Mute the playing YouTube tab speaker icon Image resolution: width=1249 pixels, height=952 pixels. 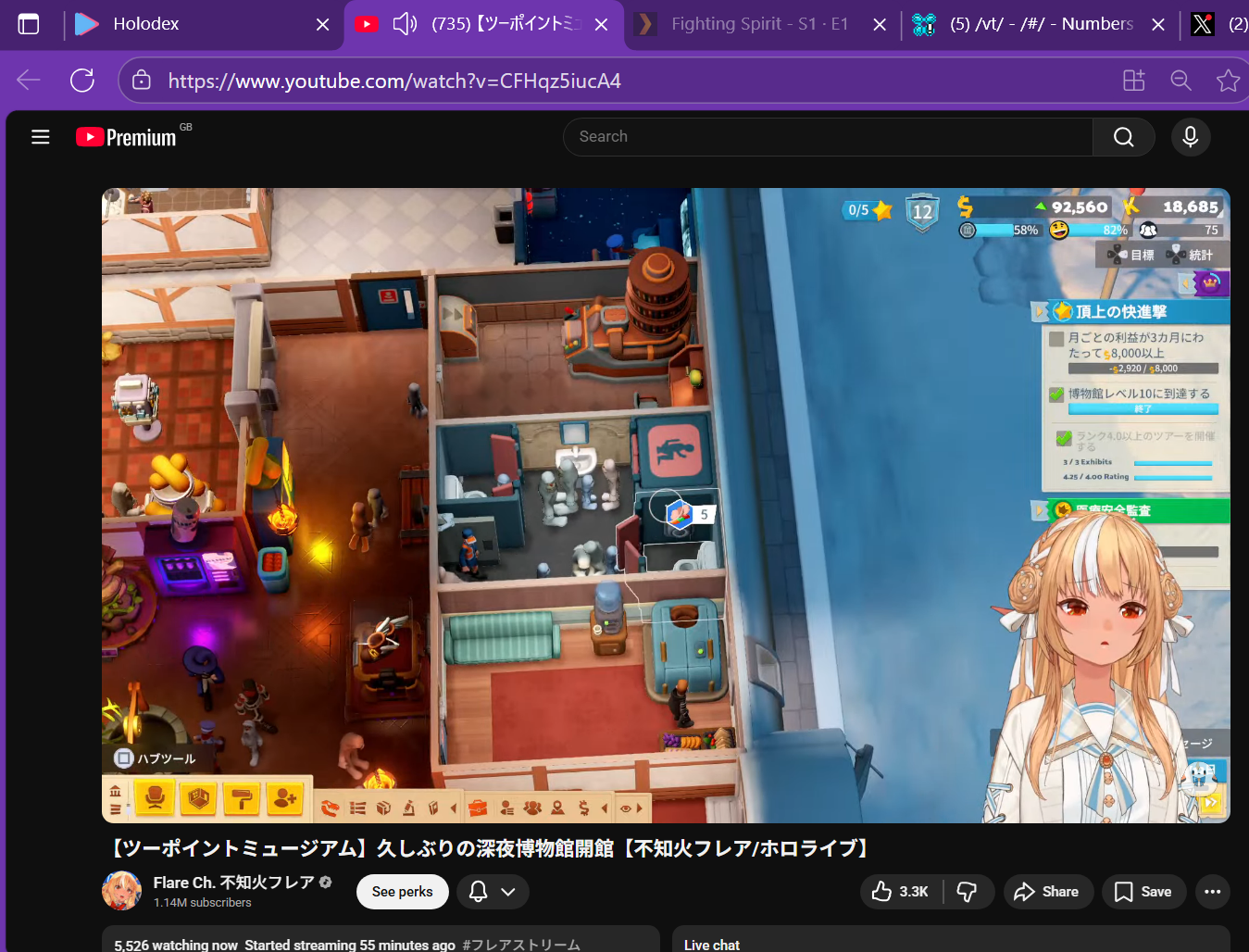405,24
